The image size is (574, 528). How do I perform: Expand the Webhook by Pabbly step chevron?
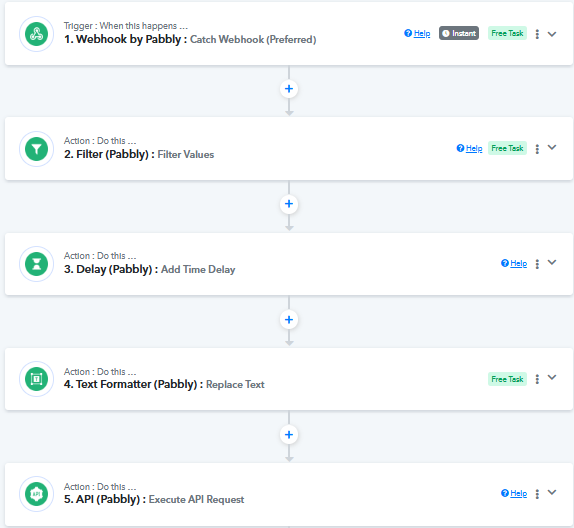[x=552, y=34]
